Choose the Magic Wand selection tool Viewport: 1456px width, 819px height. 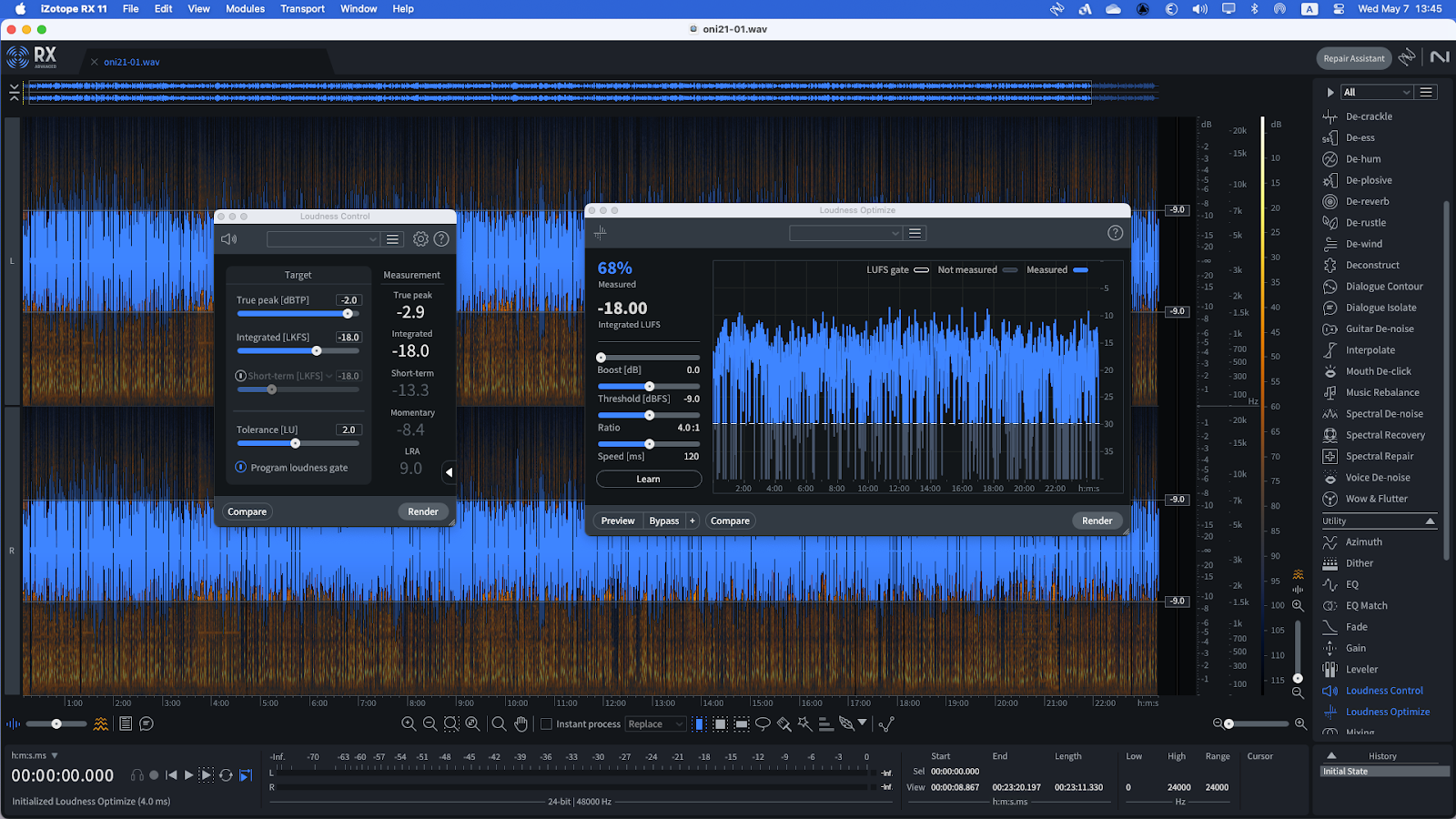(804, 724)
